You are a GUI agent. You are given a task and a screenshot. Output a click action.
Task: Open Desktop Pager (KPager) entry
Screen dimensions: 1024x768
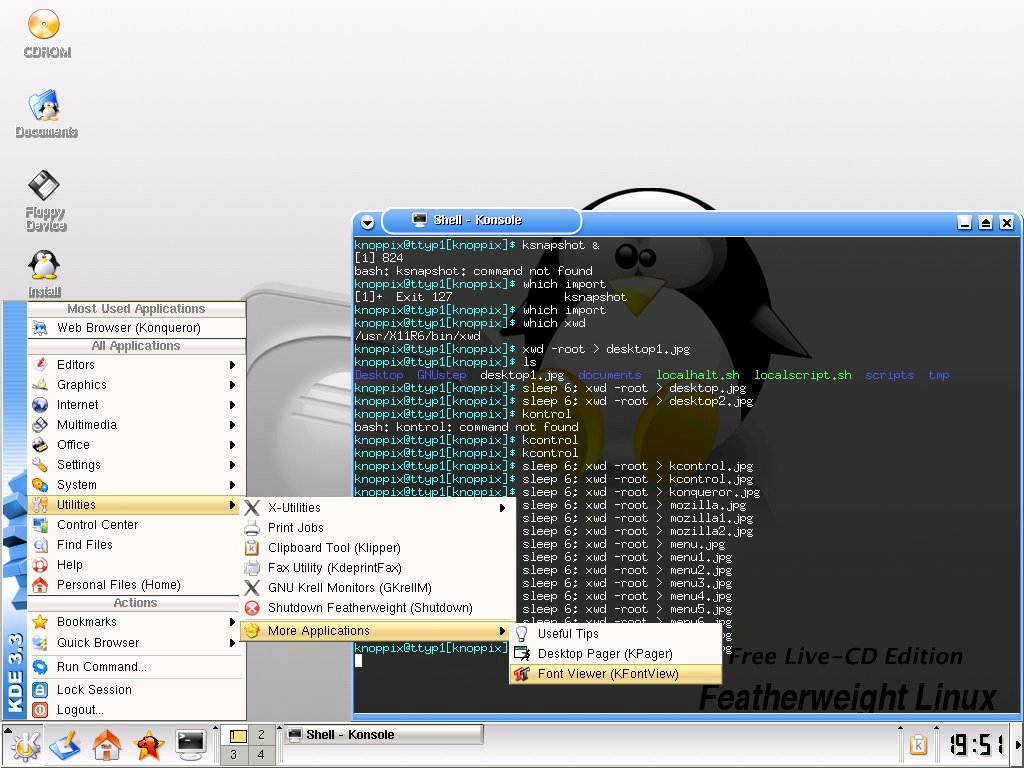coord(615,654)
